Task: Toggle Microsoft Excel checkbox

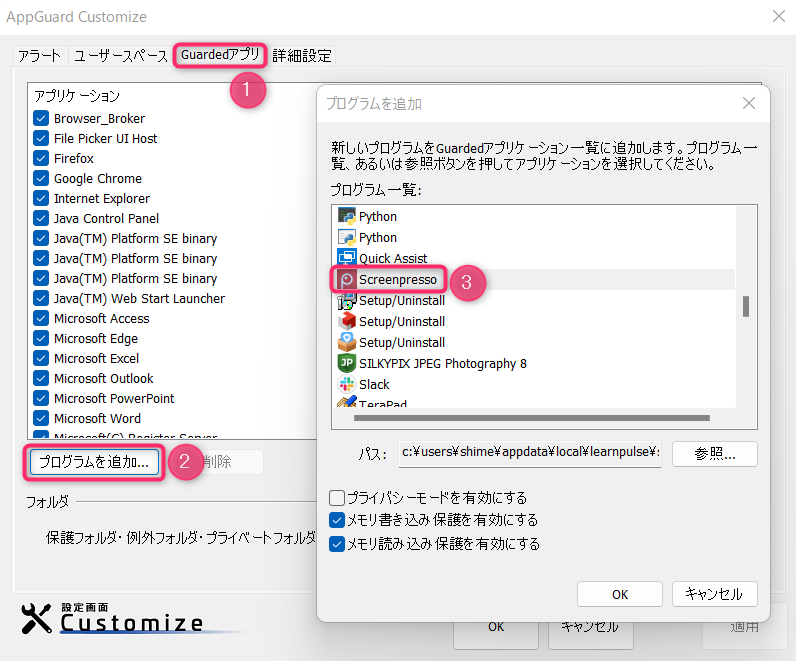Action: coord(41,358)
